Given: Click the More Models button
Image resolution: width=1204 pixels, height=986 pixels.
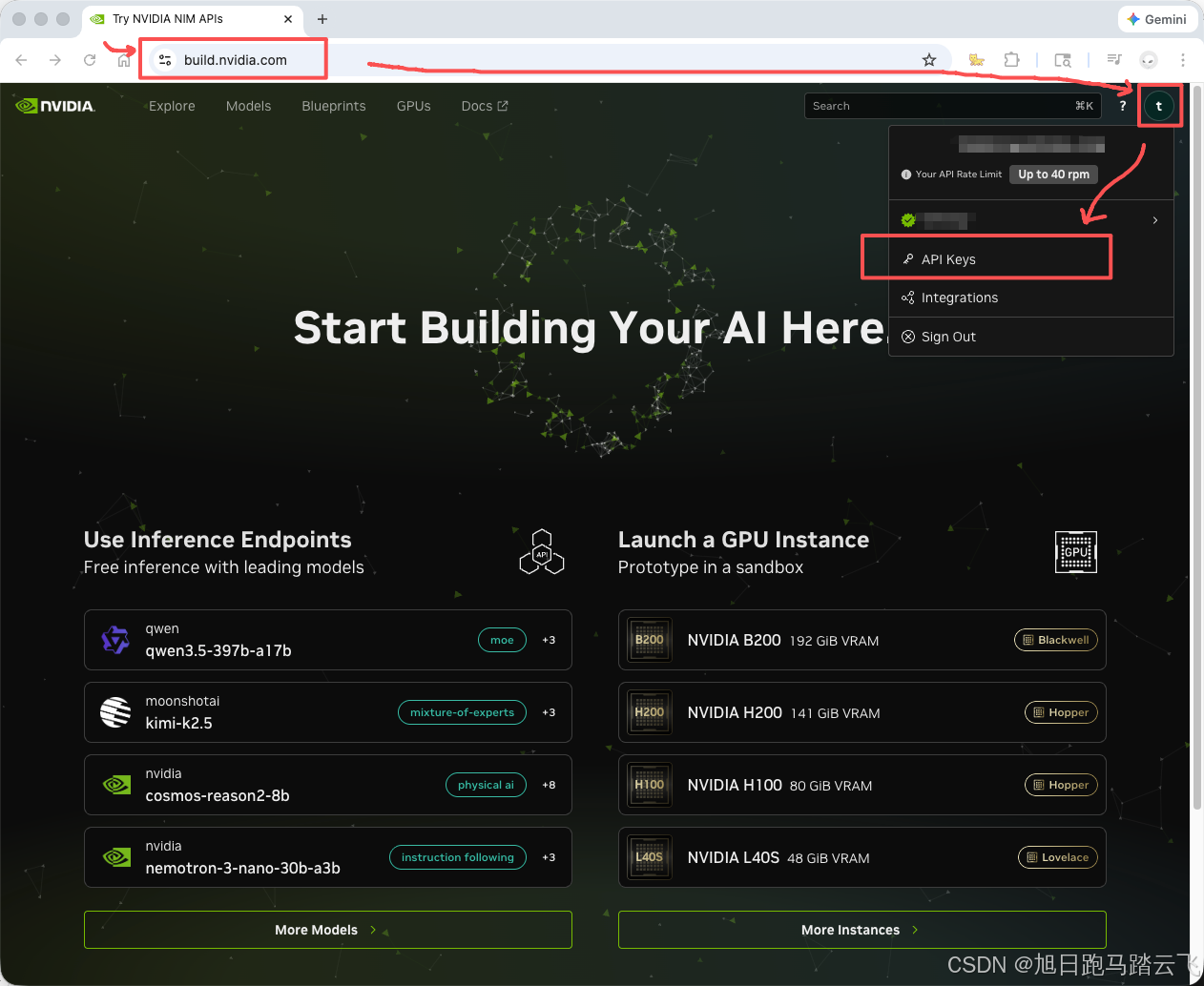Looking at the screenshot, I should [x=328, y=930].
